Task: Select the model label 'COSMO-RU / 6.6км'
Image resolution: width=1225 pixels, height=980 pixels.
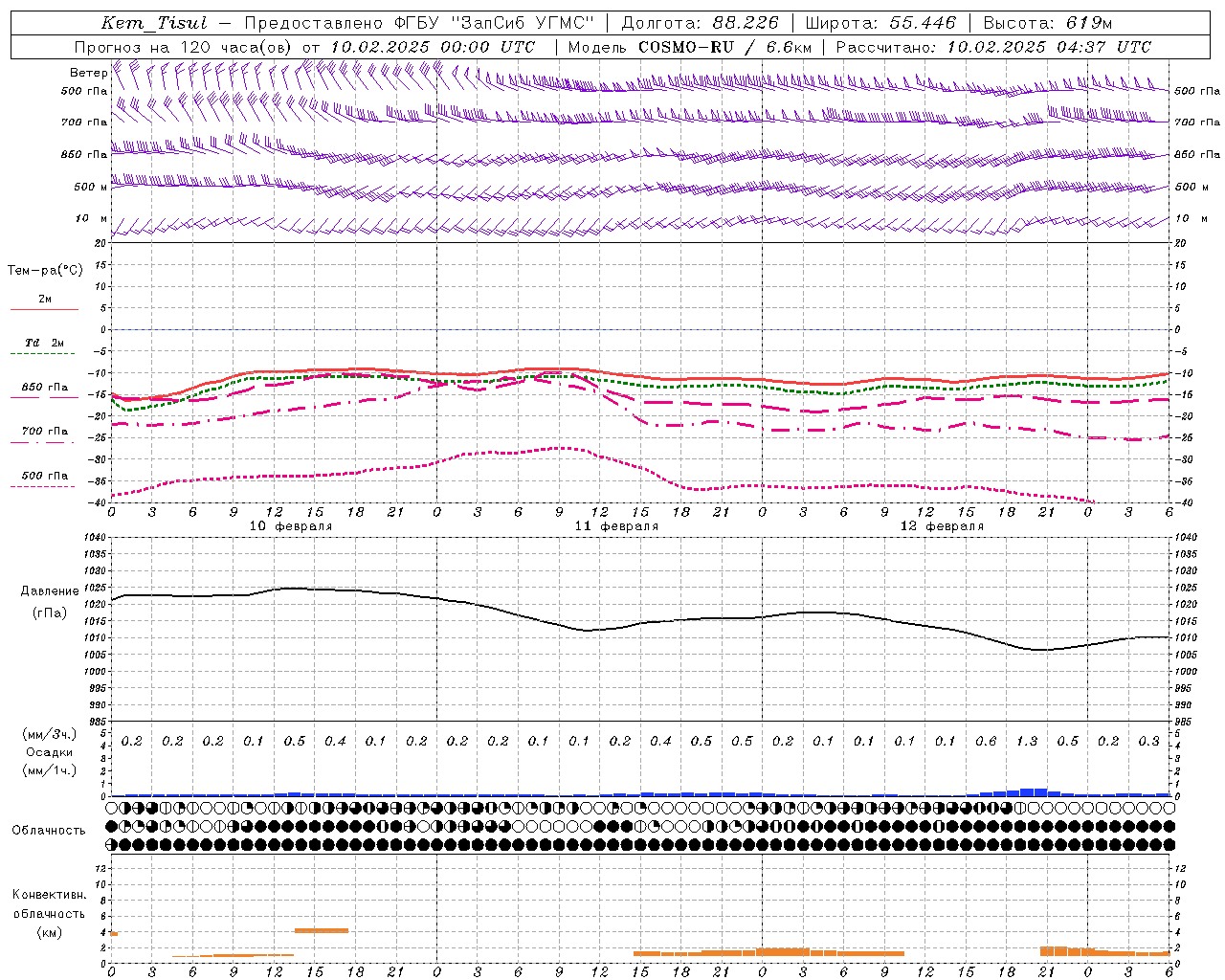Action: tap(725, 47)
